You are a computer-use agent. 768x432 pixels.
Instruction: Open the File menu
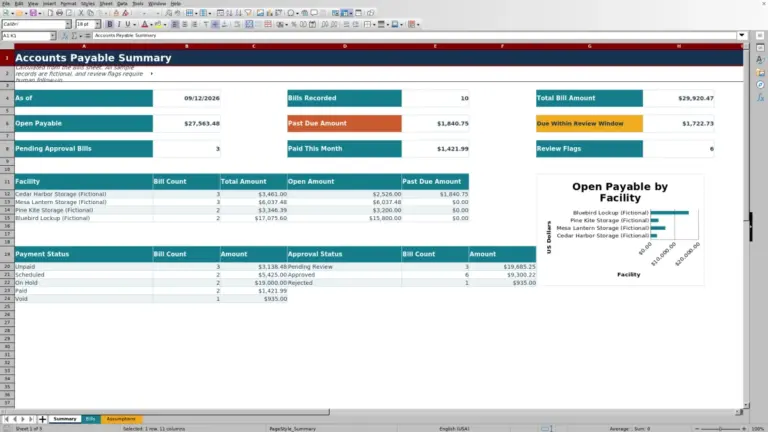pyautogui.click(x=6, y=3)
